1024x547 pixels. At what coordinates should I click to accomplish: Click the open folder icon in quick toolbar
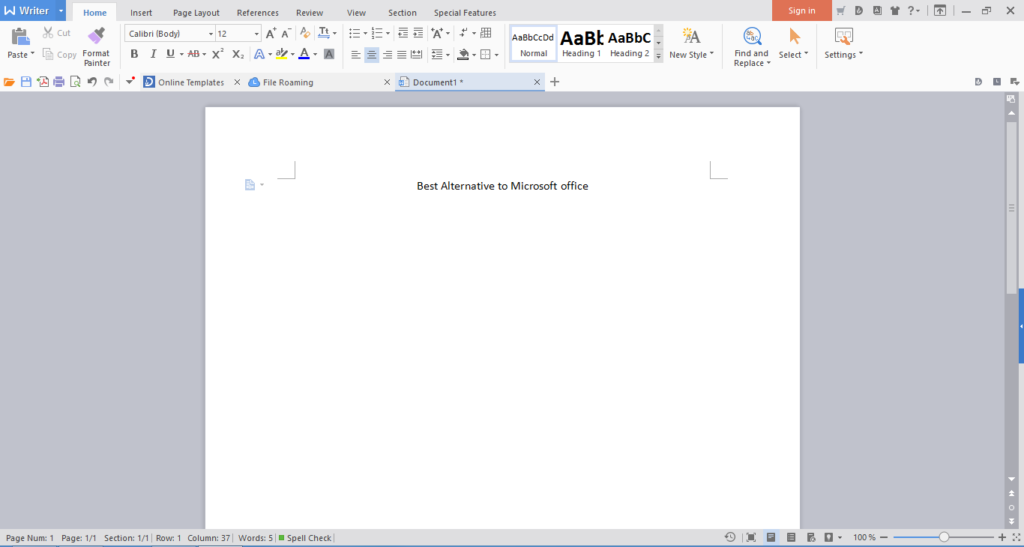click(9, 82)
